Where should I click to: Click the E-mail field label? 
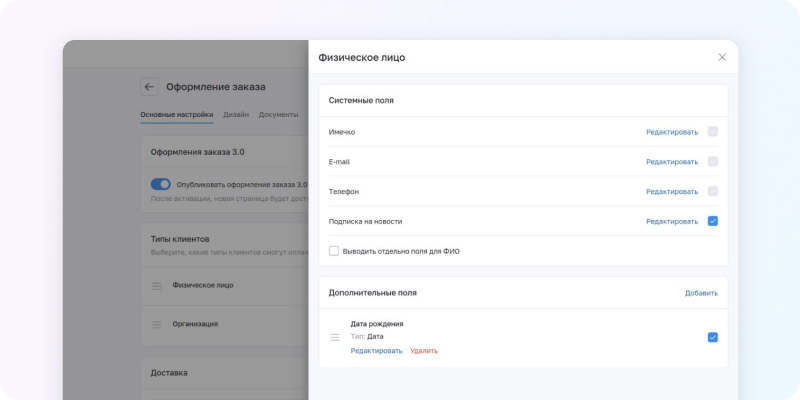339,162
